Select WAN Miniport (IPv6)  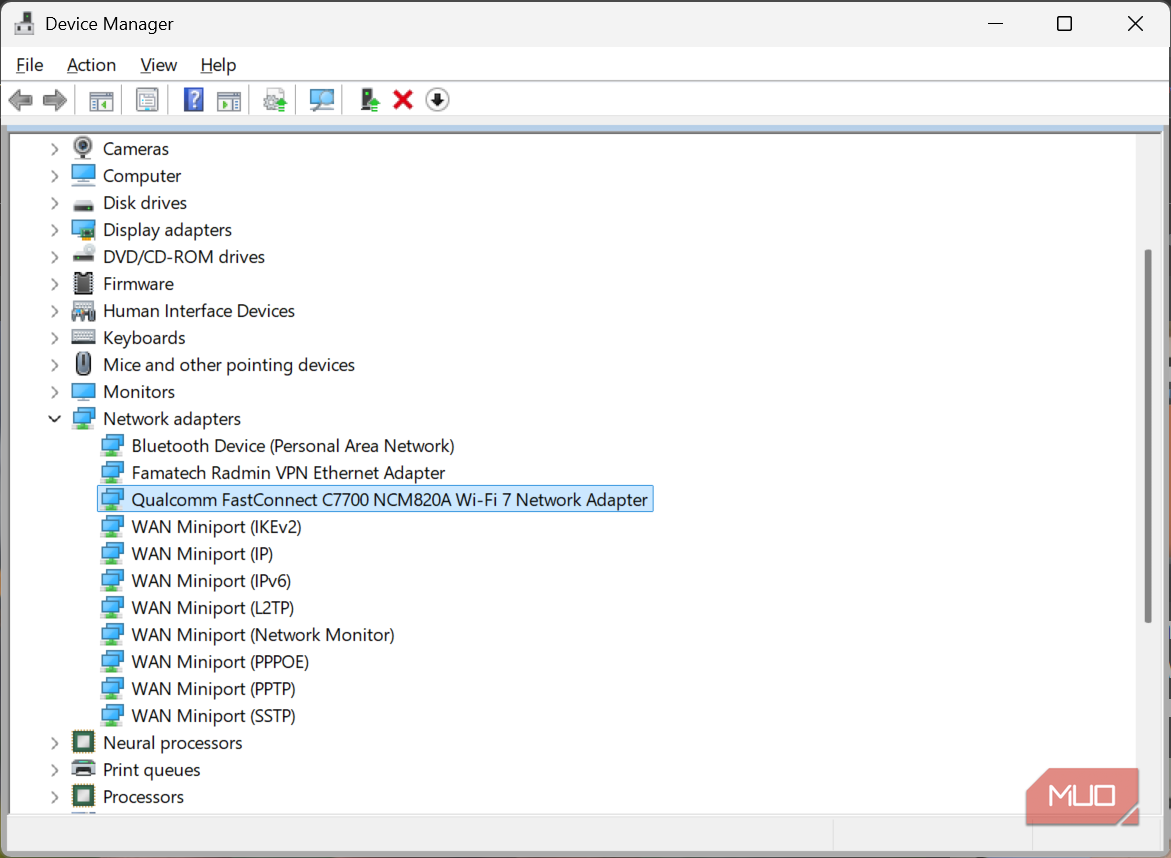pyautogui.click(x=211, y=581)
